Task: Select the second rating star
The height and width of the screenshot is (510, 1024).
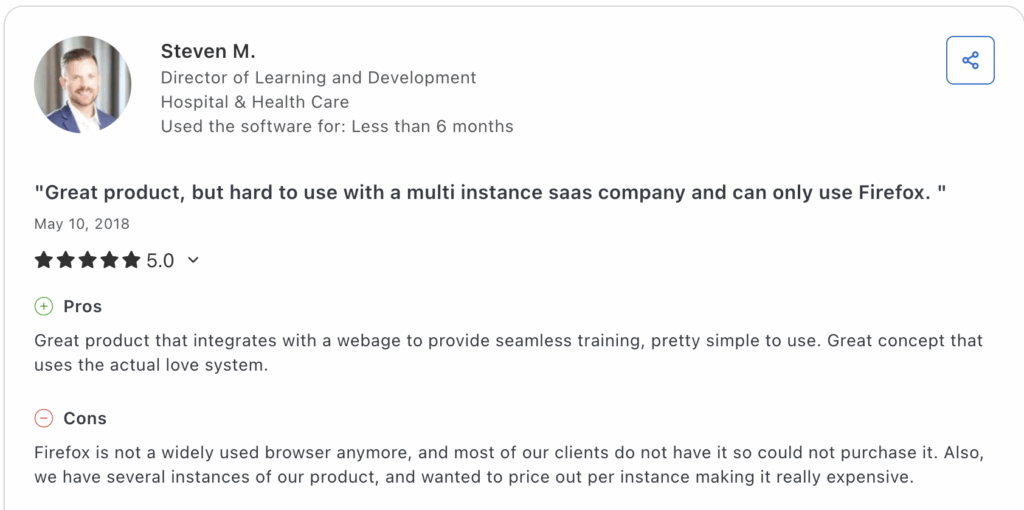Action: coord(66,260)
